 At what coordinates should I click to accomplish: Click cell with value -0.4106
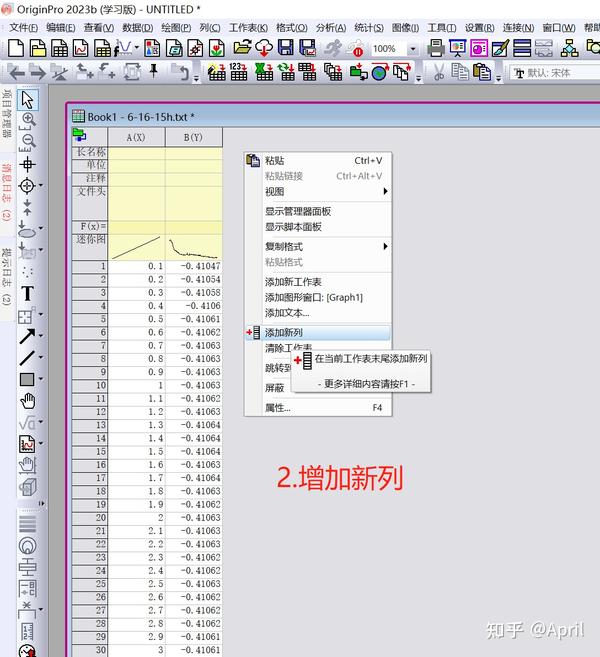click(x=194, y=306)
